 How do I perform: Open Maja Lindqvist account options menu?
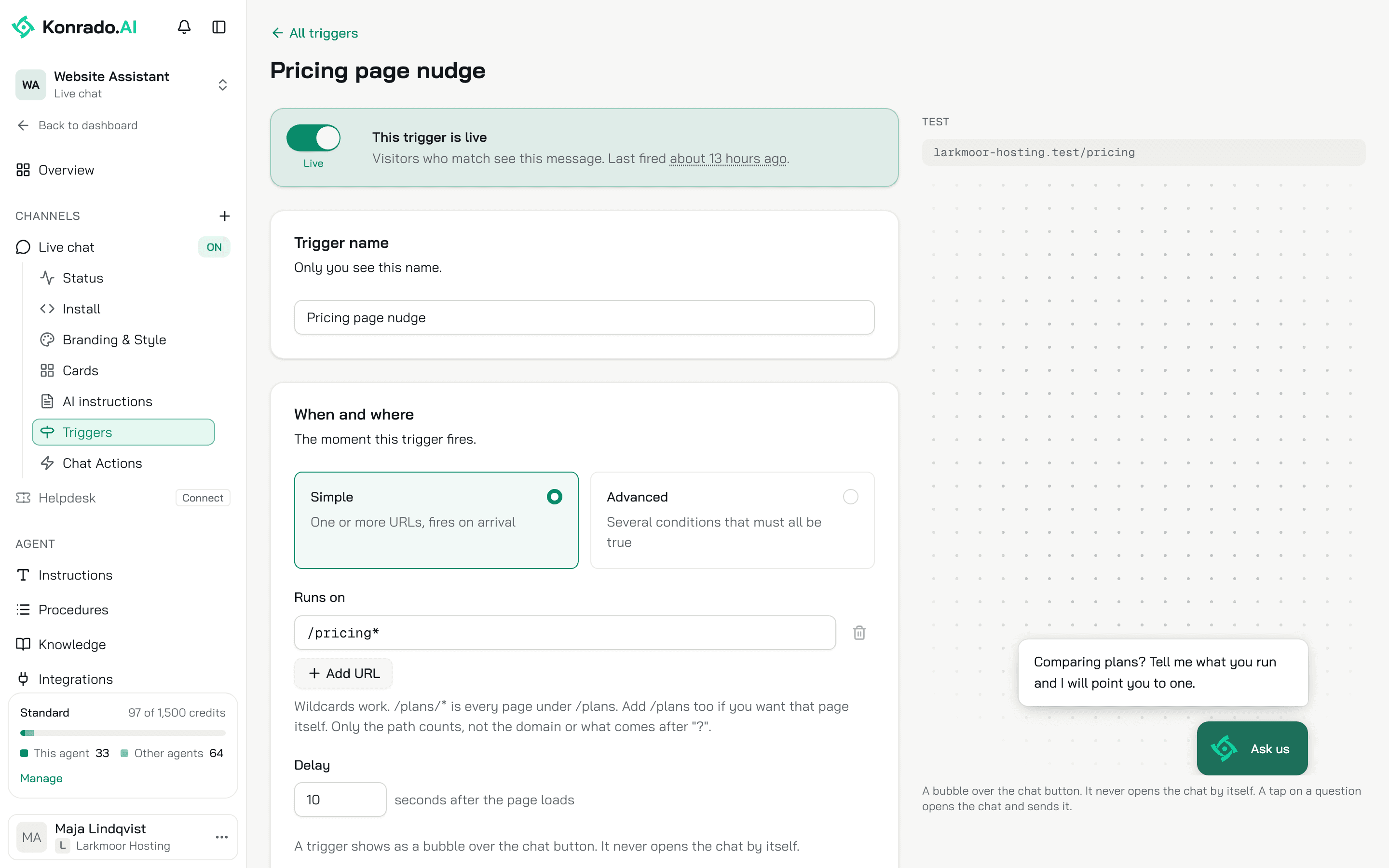pos(221,837)
